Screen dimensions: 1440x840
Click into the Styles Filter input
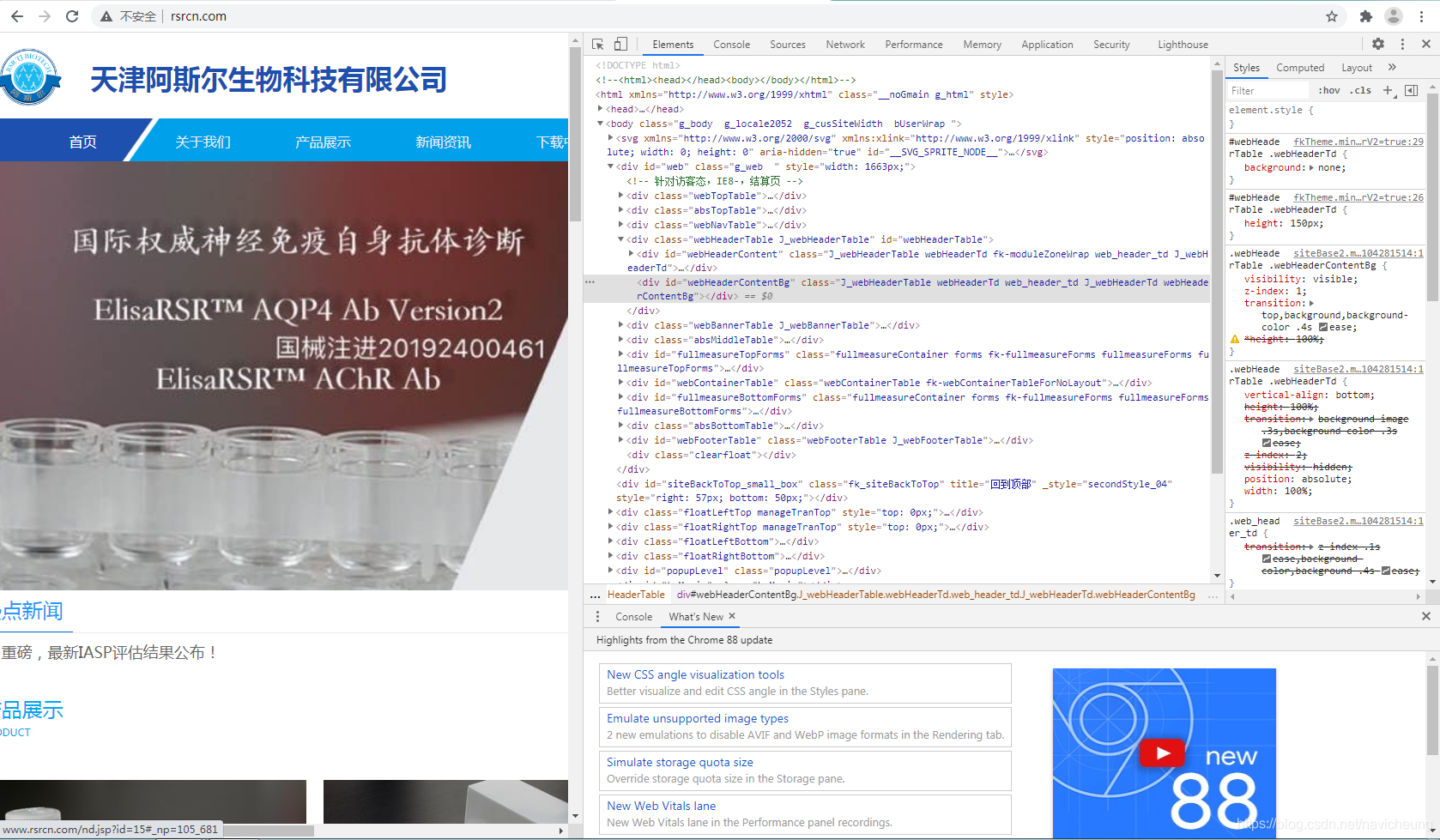click(1268, 90)
